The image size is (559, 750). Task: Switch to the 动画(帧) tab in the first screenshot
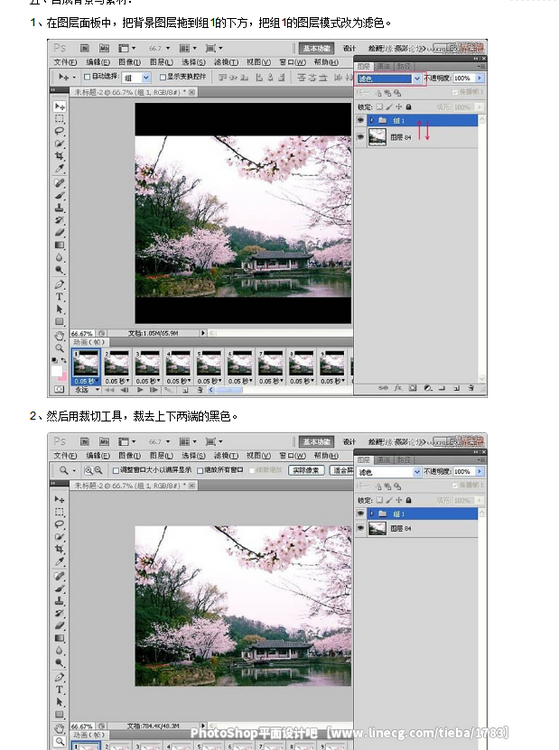pyautogui.click(x=88, y=342)
